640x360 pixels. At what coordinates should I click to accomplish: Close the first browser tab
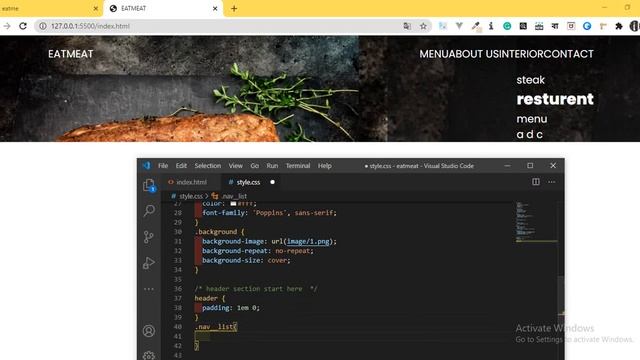pyautogui.click(x=96, y=9)
